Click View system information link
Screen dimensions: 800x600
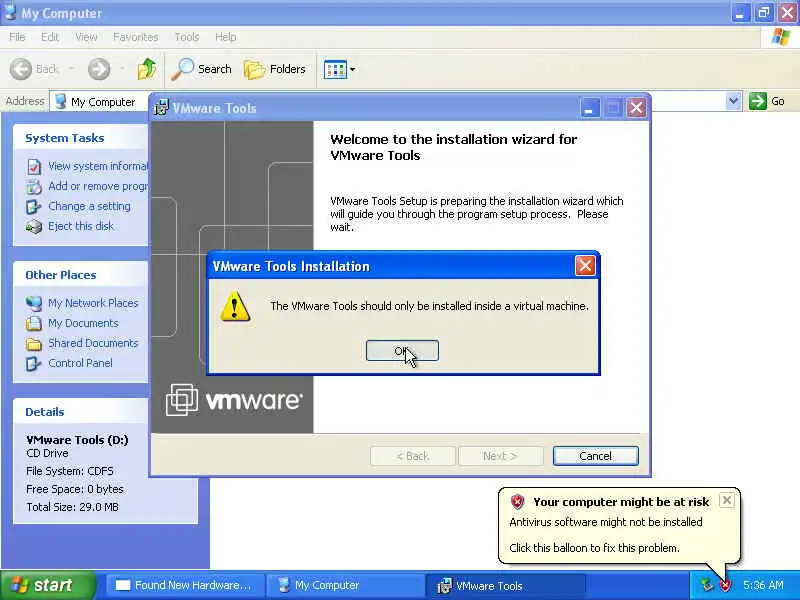[x=98, y=166]
